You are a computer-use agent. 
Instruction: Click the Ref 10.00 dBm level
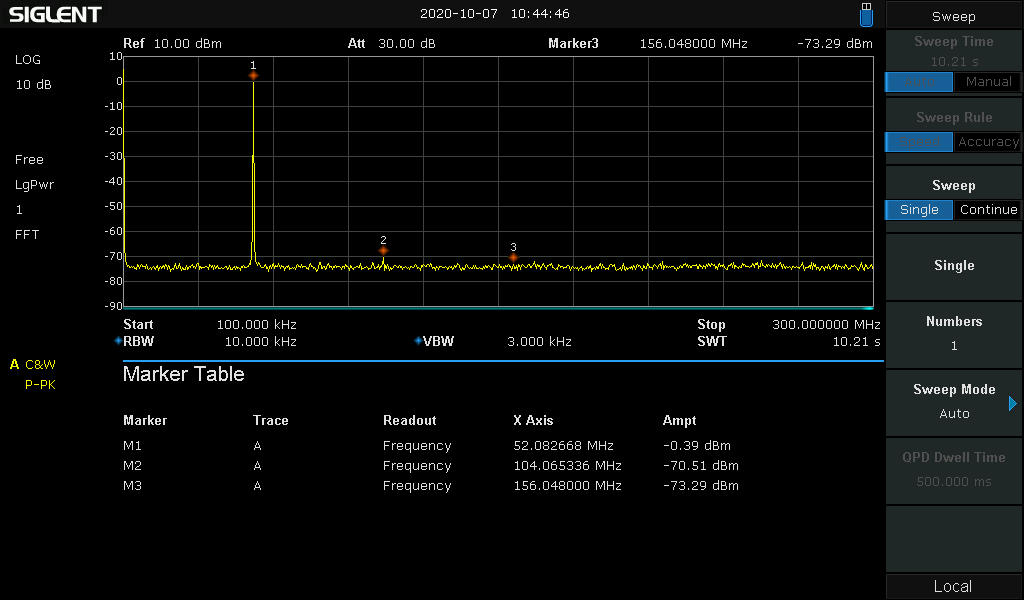(172, 44)
